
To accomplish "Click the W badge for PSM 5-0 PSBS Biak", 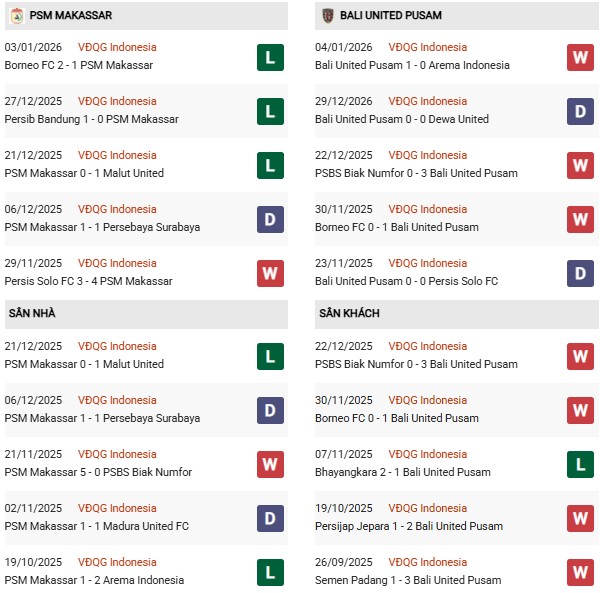I will (x=270, y=464).
